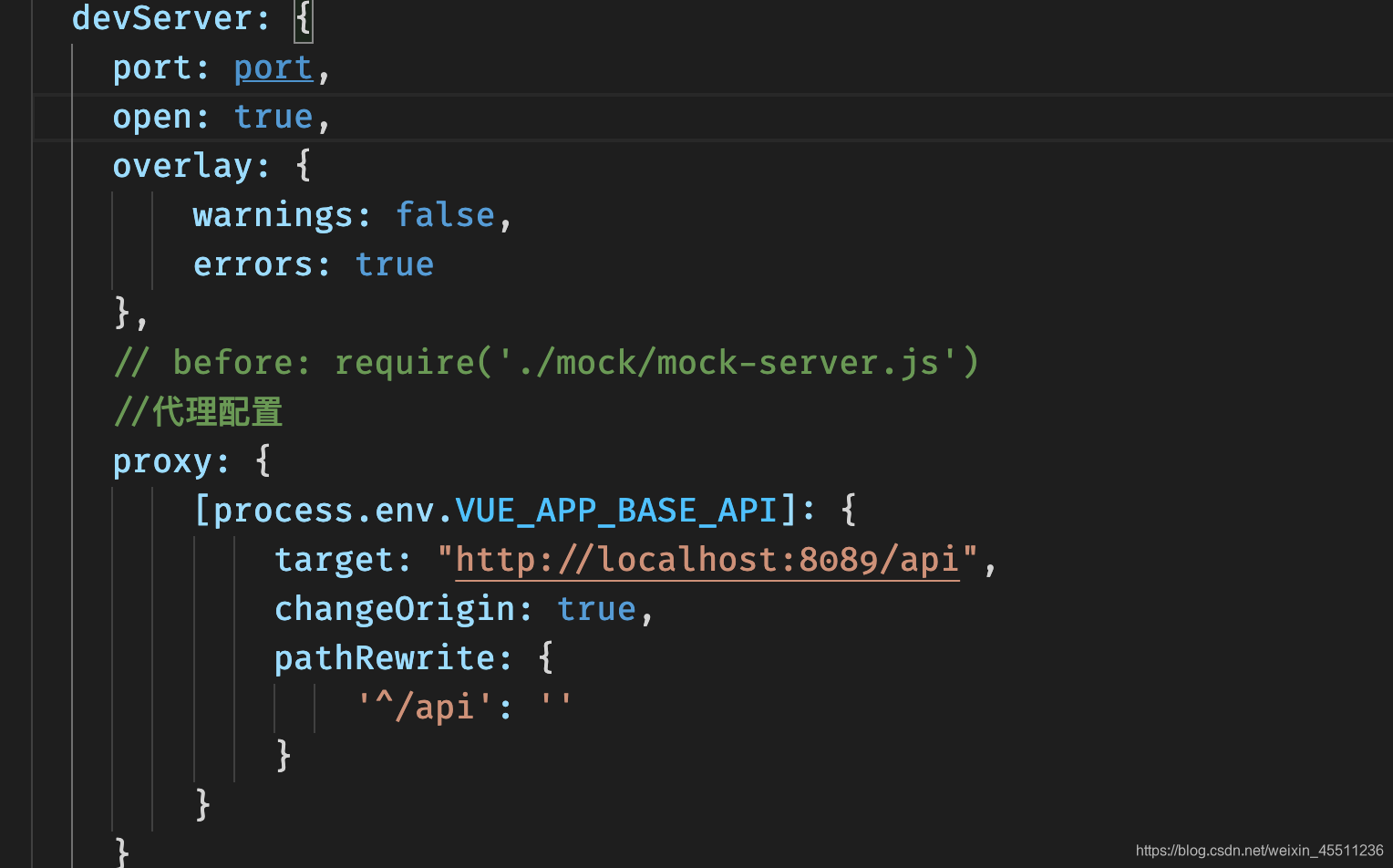Image resolution: width=1393 pixels, height=868 pixels.
Task: Click the closing brace of pathRewrite block
Action: [284, 757]
